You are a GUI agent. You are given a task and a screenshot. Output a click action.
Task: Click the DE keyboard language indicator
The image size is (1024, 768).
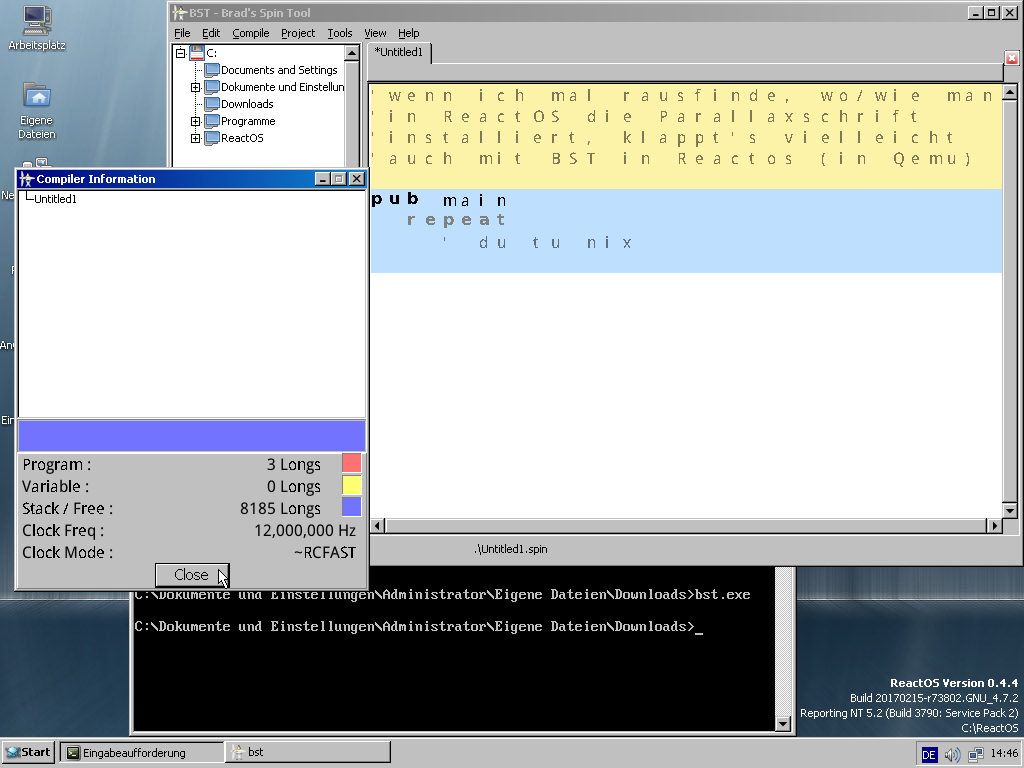point(929,754)
